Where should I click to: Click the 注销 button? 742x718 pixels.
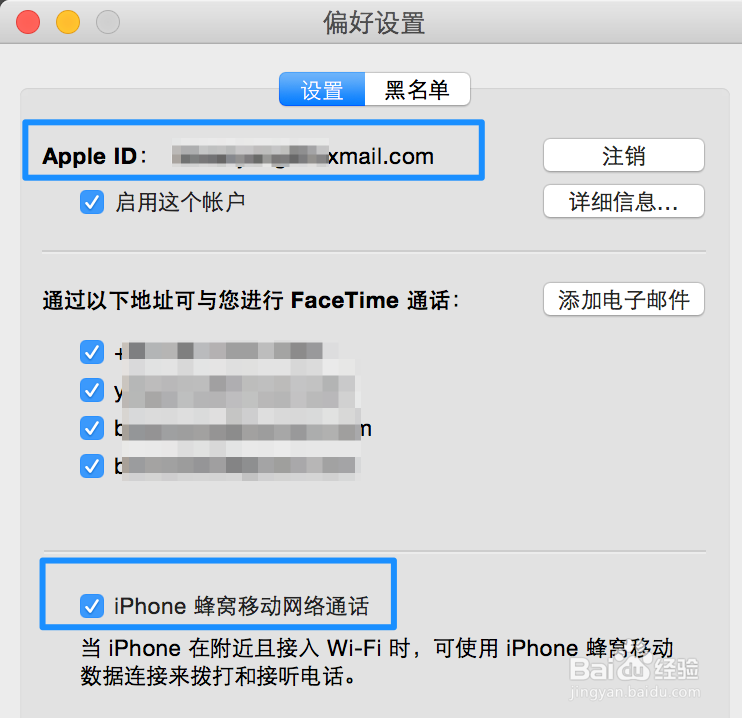click(624, 155)
